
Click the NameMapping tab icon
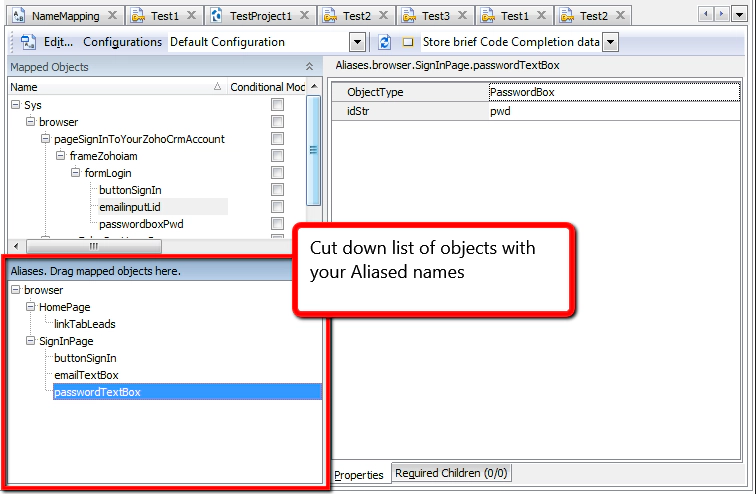point(19,16)
